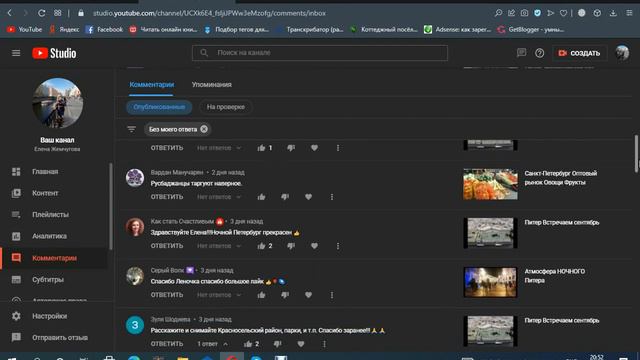Like Серый Волк's comment
The width and height of the screenshot is (640, 360).
(261, 295)
